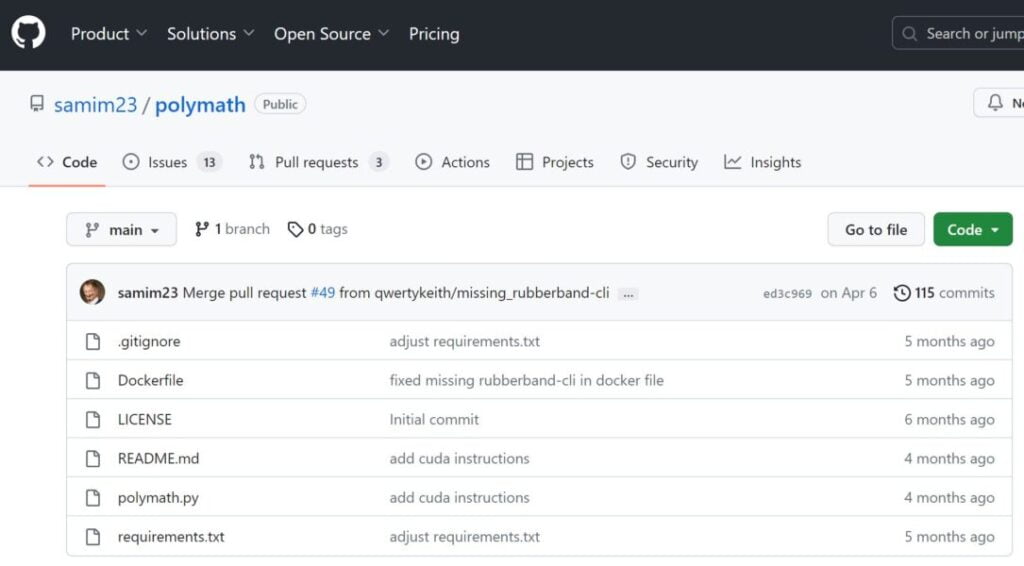Expand the commit message ellipsis button
The width and height of the screenshot is (1024, 566).
(x=627, y=294)
